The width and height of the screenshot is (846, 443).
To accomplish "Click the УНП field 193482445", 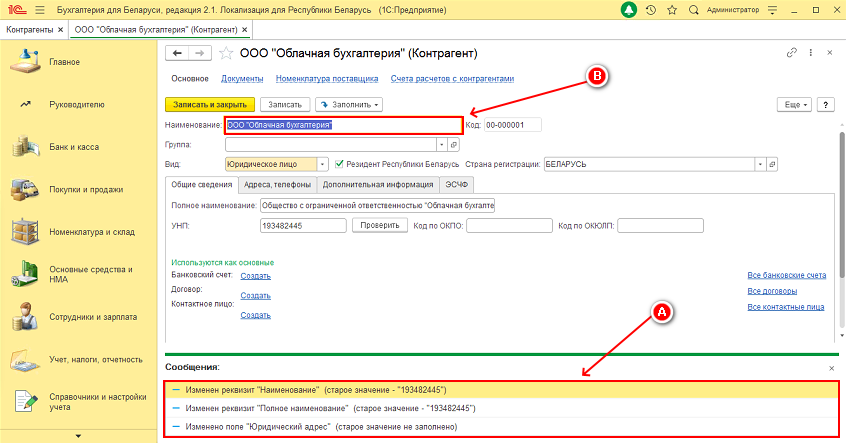I will point(303,226).
